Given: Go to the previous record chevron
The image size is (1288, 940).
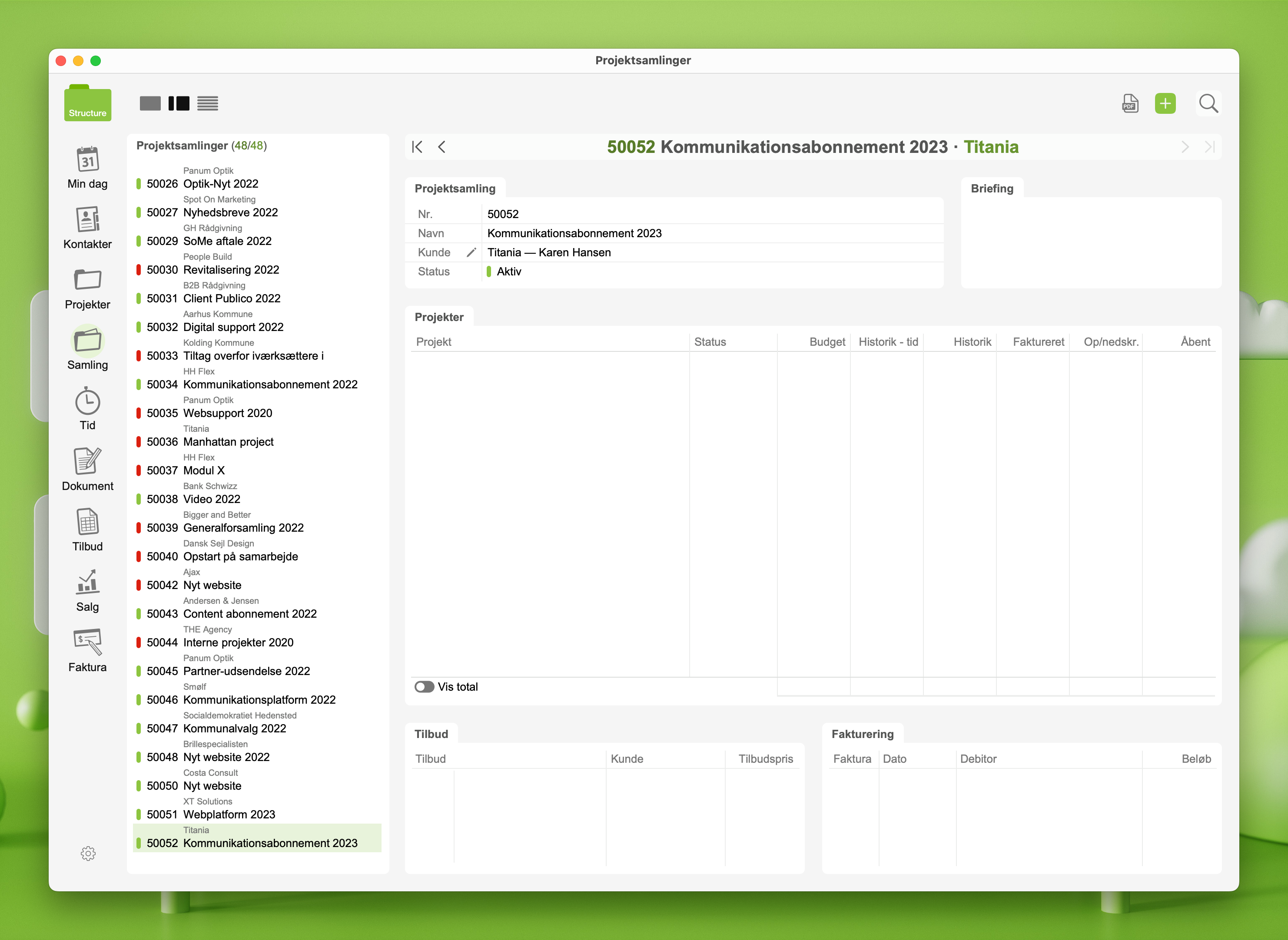Looking at the screenshot, I should tap(442, 147).
